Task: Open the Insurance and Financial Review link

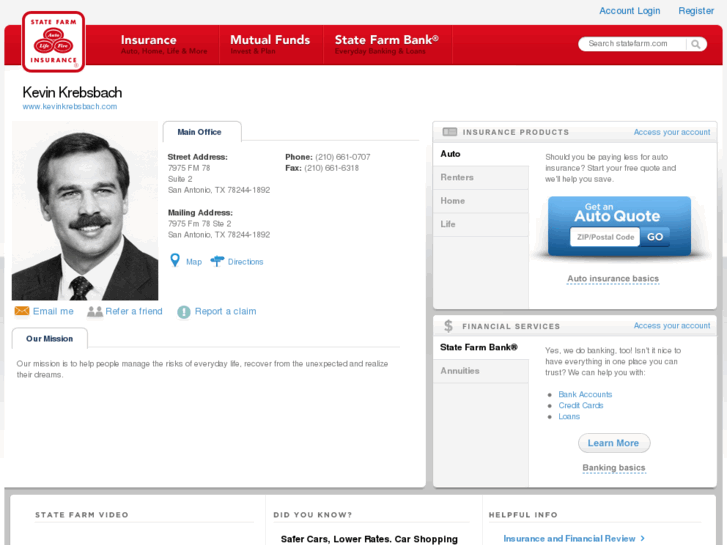Action: 574,539
